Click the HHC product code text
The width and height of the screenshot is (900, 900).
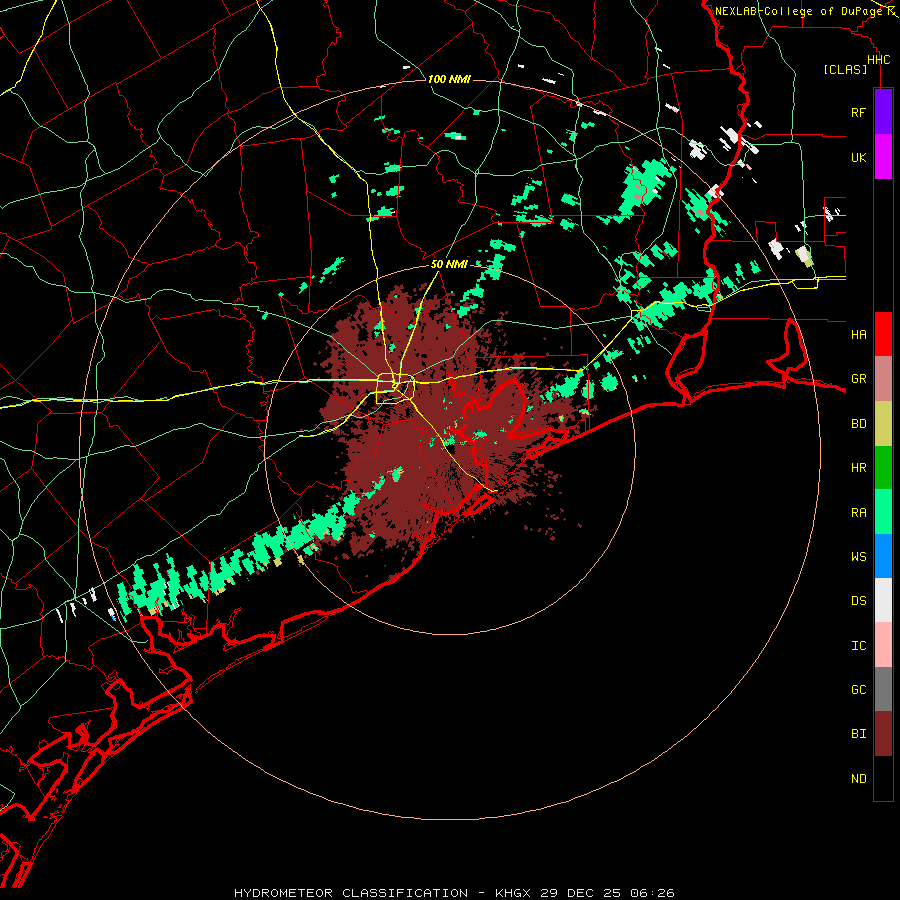click(x=879, y=60)
